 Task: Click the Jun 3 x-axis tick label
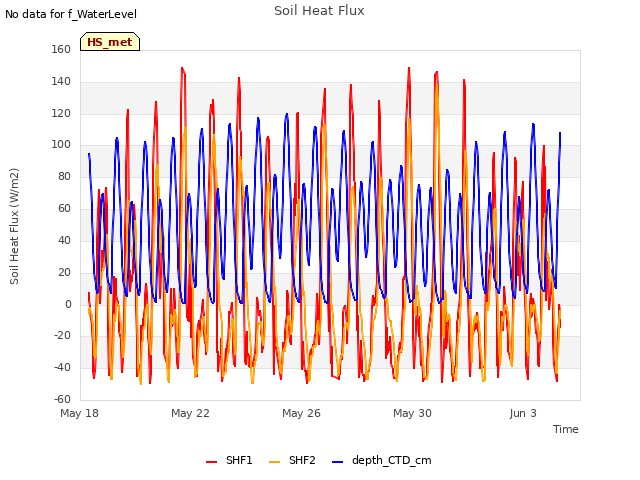[x=523, y=413]
